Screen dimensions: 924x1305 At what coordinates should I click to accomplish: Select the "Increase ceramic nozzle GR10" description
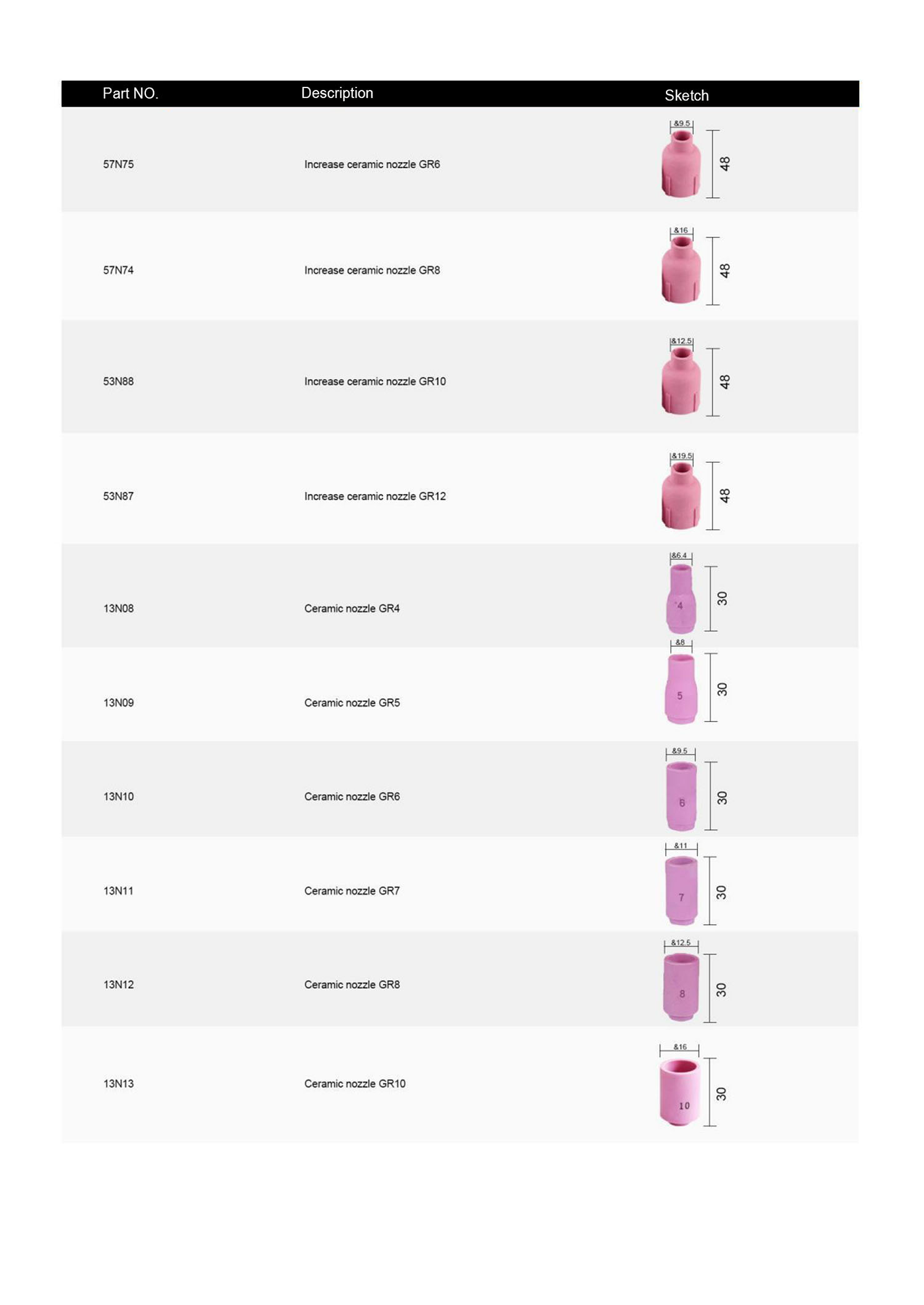375,382
